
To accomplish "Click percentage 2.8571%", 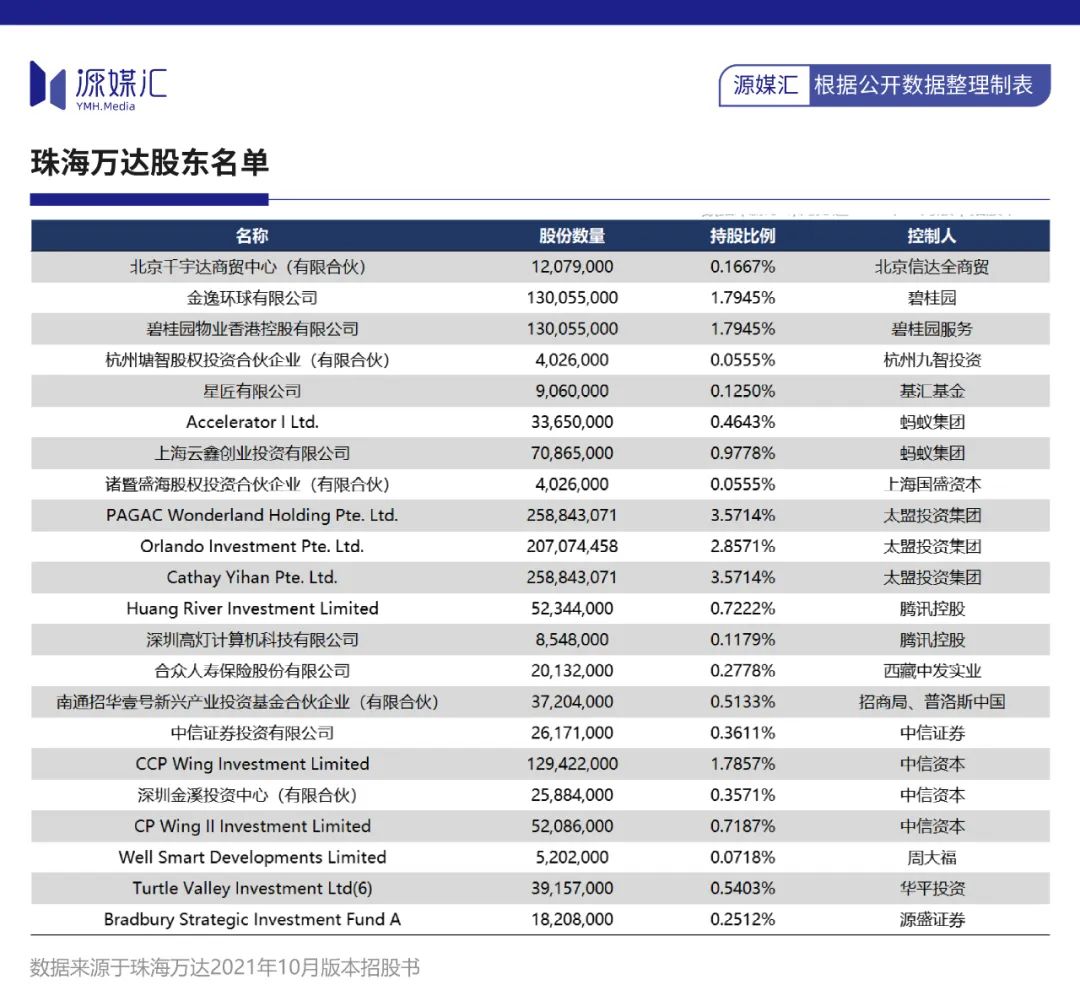I will coord(742,546).
